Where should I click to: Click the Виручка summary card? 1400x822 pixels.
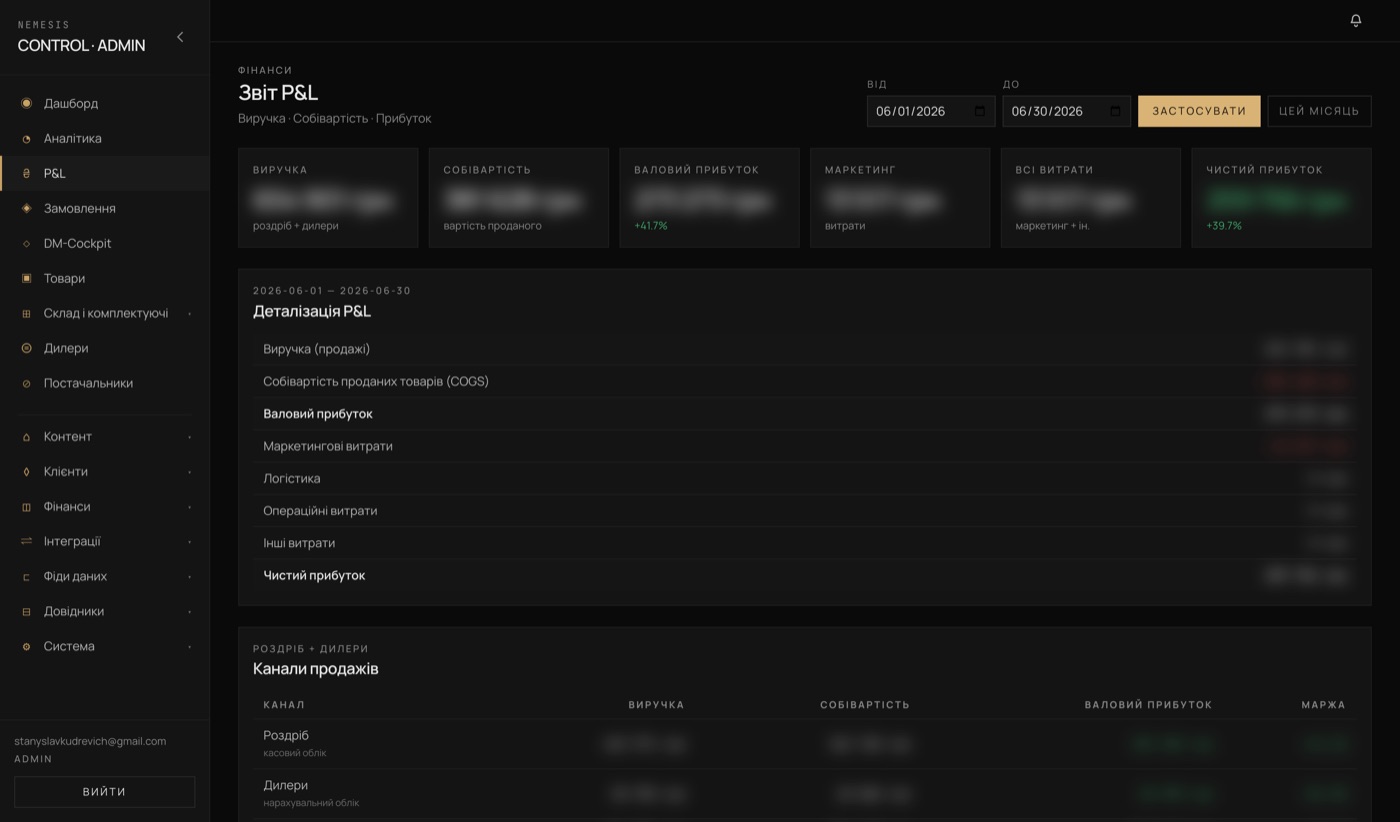pyautogui.click(x=328, y=198)
